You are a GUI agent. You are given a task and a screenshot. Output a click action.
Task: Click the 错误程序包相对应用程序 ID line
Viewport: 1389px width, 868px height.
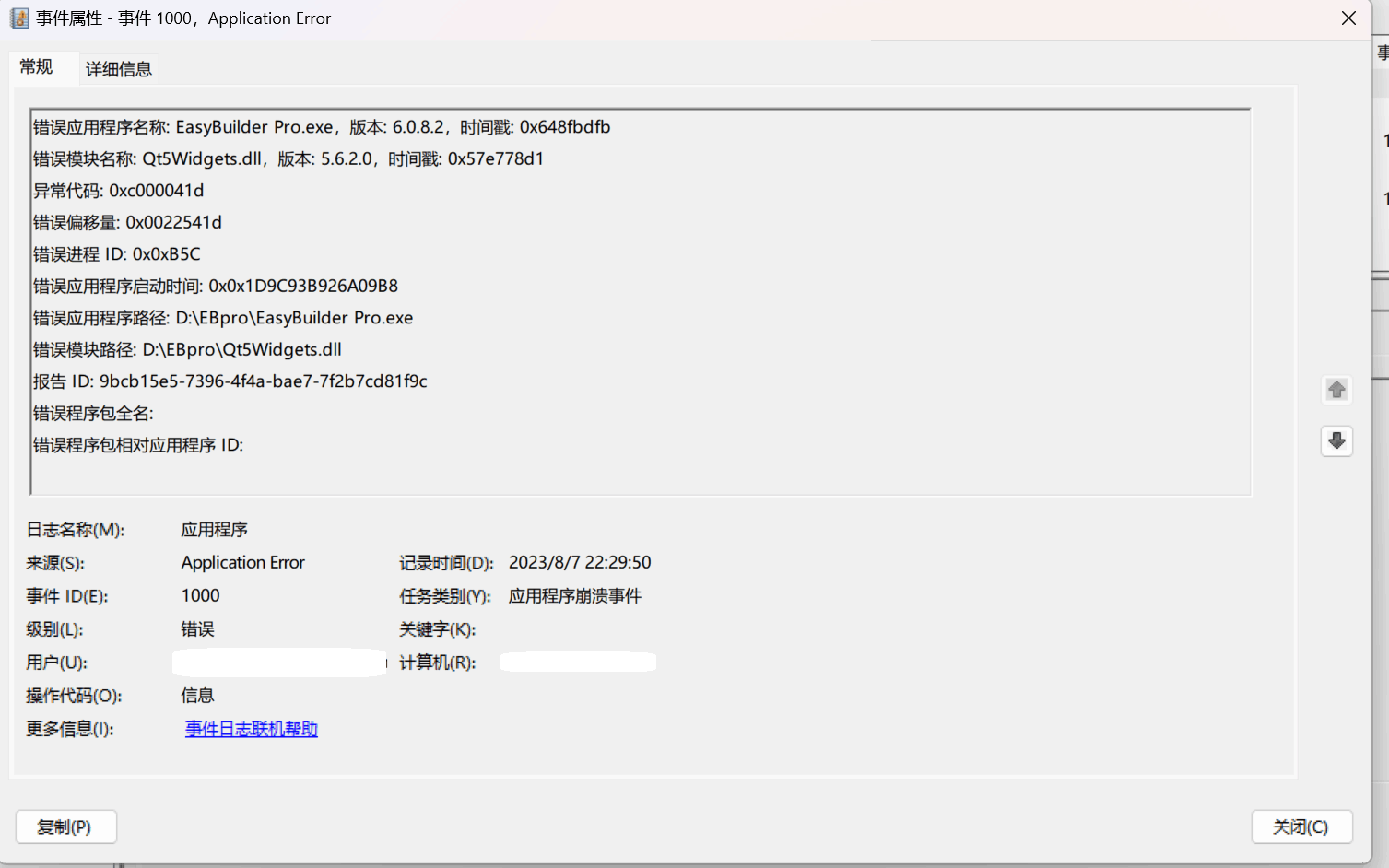[x=138, y=445]
